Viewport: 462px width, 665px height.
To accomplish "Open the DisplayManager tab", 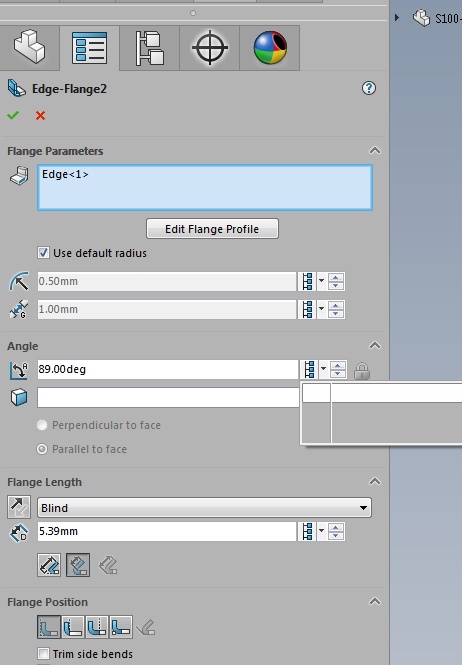I will click(x=270, y=48).
